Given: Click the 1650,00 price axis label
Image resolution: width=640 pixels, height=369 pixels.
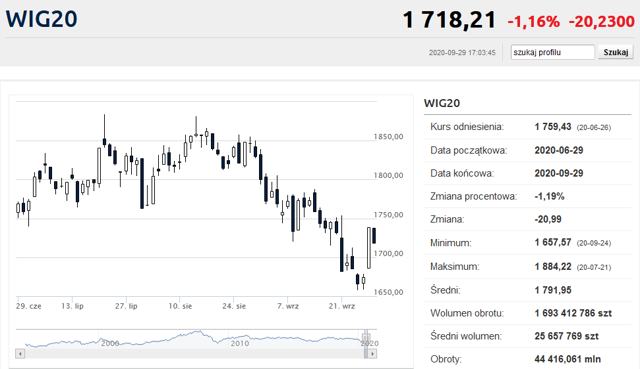Looking at the screenshot, I should pos(389,292).
